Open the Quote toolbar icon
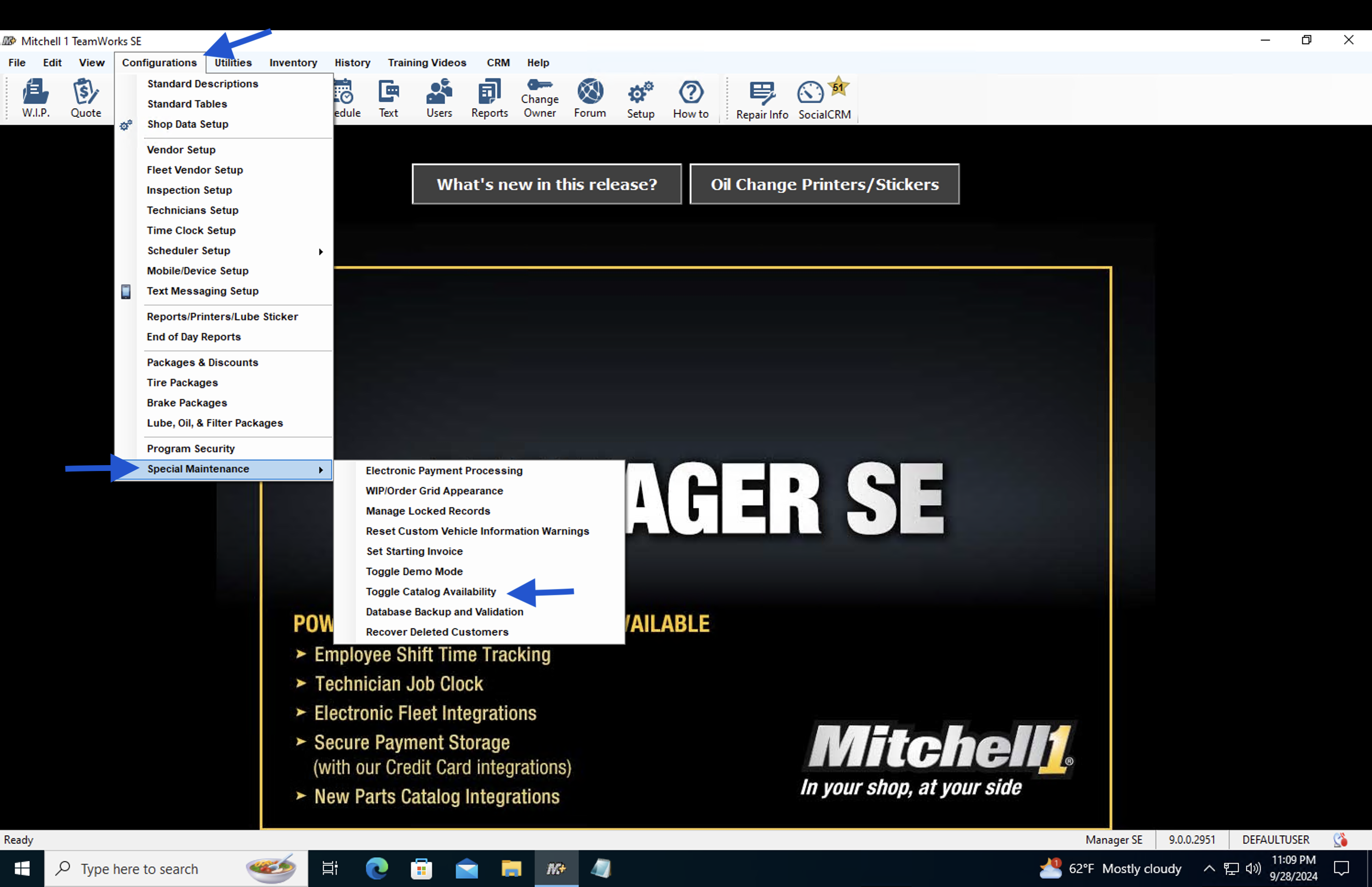 click(86, 99)
